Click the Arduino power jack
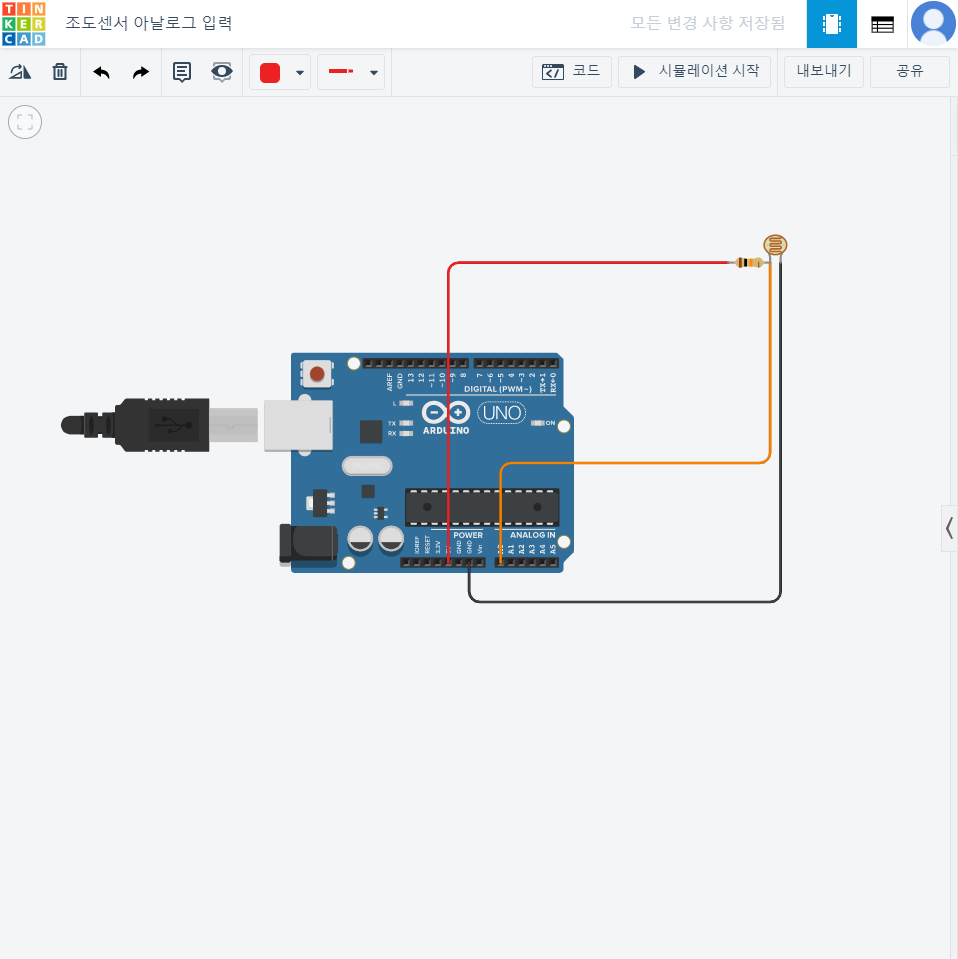This screenshot has height=959, width=958. click(x=308, y=543)
